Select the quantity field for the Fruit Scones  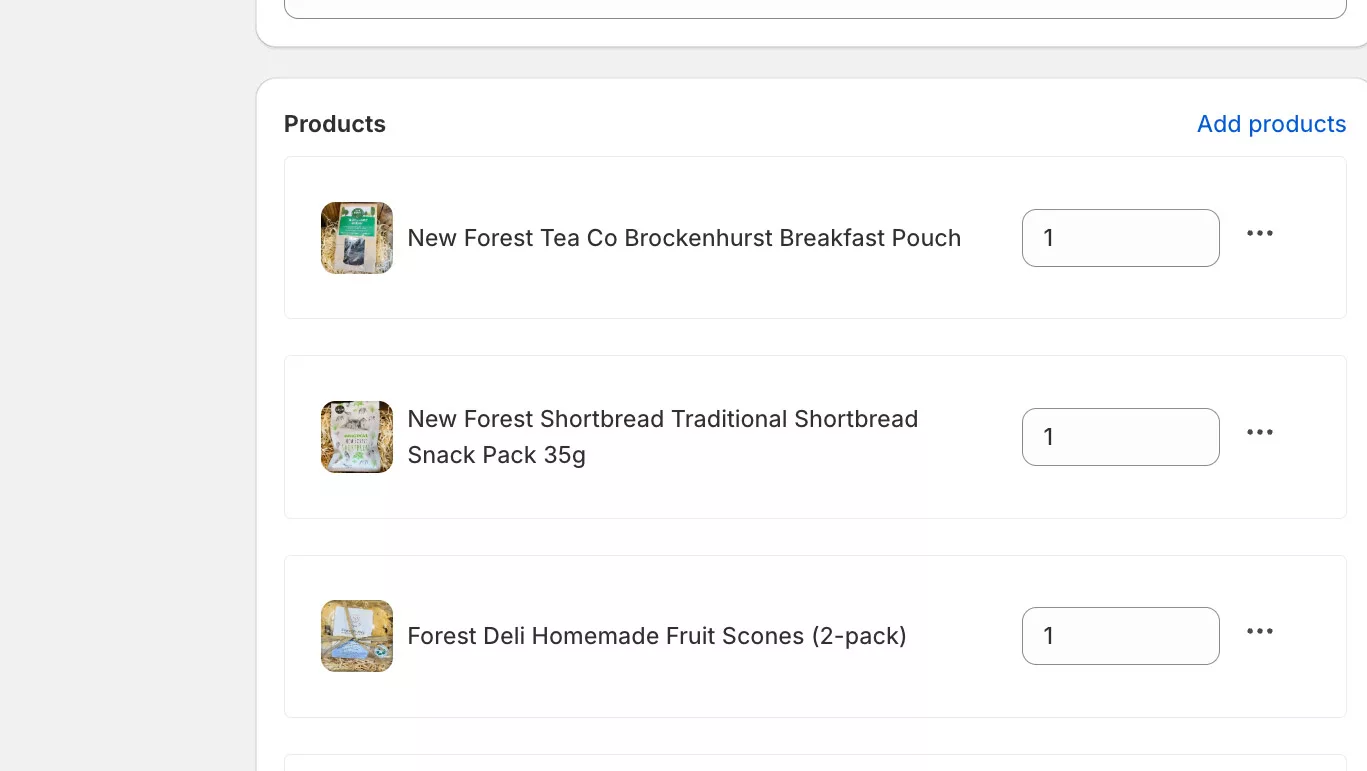tap(1120, 636)
